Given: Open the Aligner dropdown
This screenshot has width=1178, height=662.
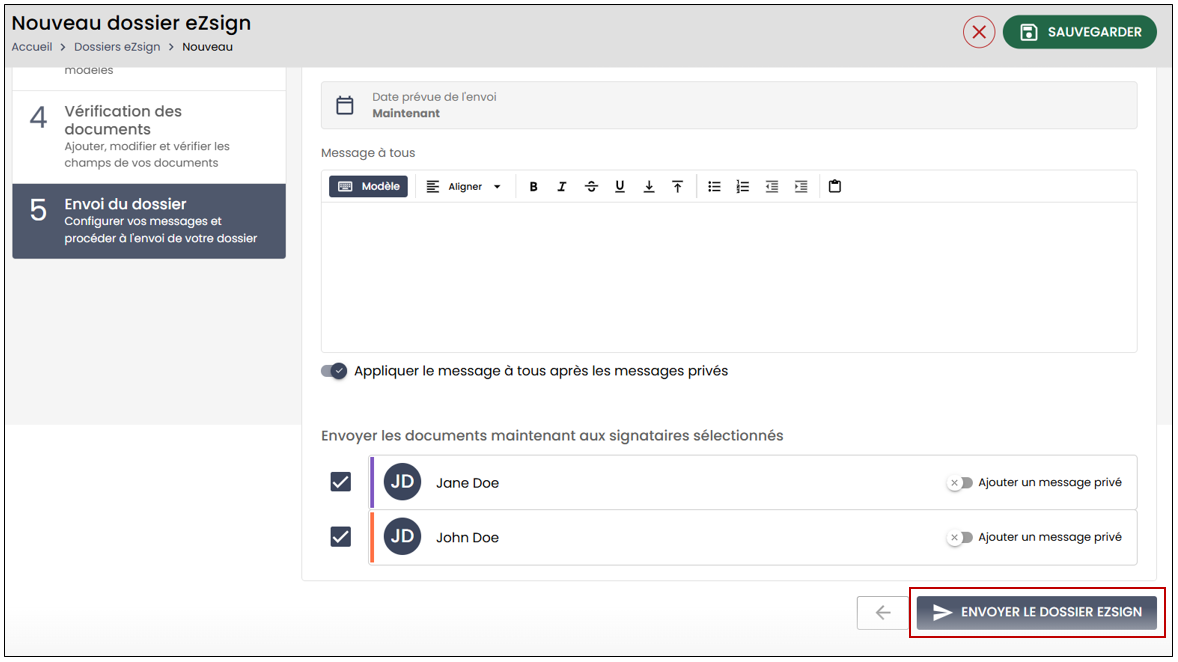Looking at the screenshot, I should point(464,186).
